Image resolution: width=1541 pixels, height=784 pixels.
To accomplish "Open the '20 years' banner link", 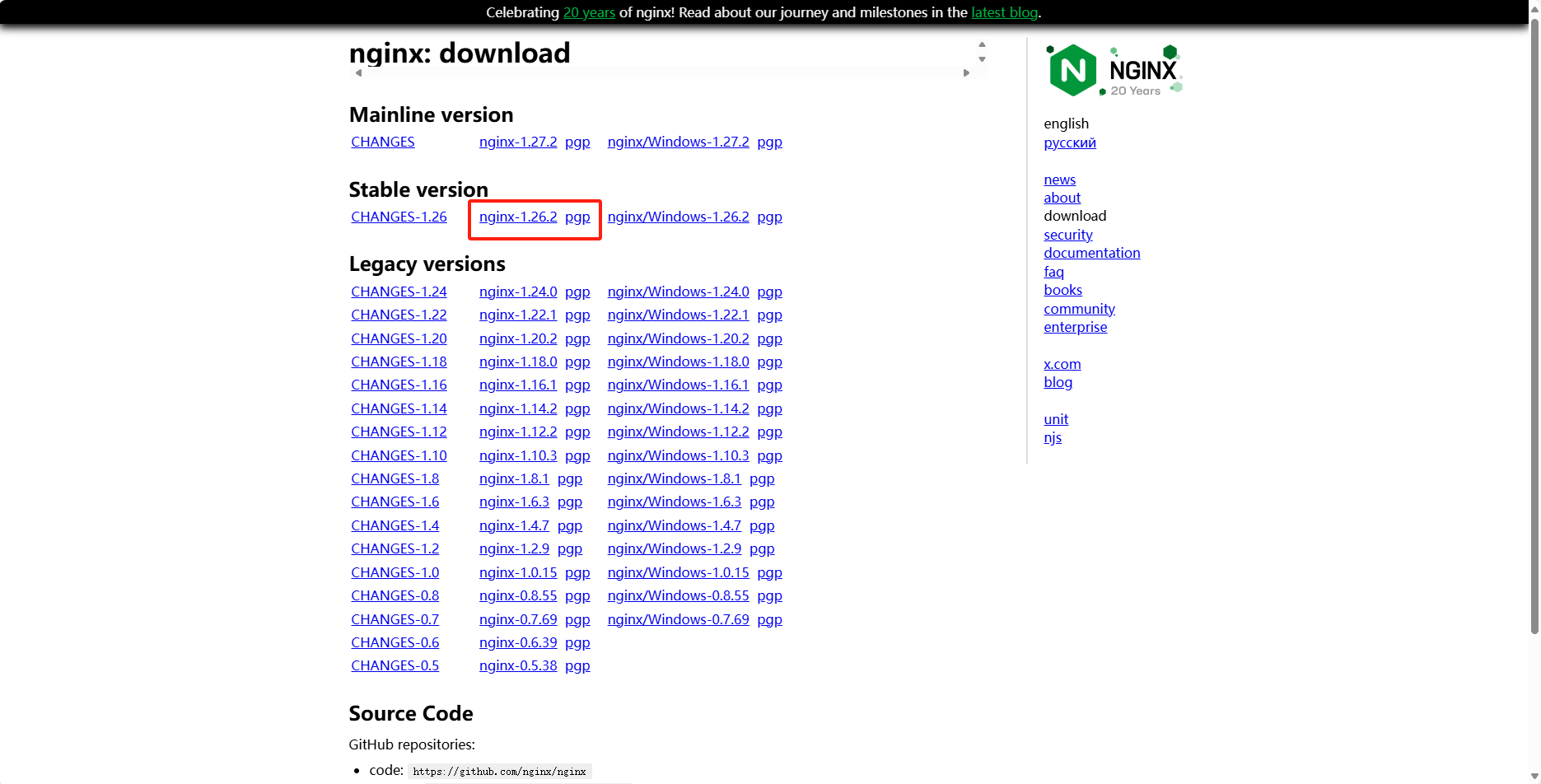I will pos(589,12).
